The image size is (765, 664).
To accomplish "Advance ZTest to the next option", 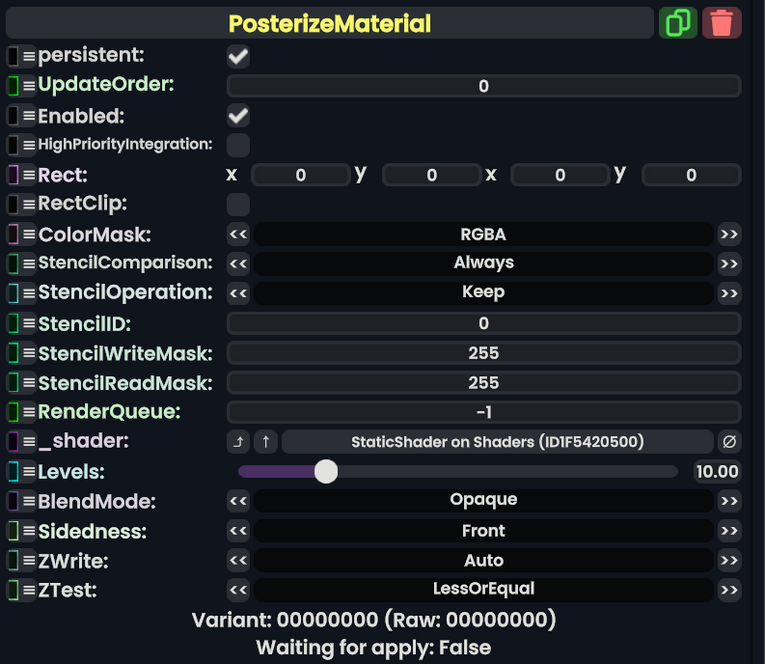I will pyautogui.click(x=729, y=590).
